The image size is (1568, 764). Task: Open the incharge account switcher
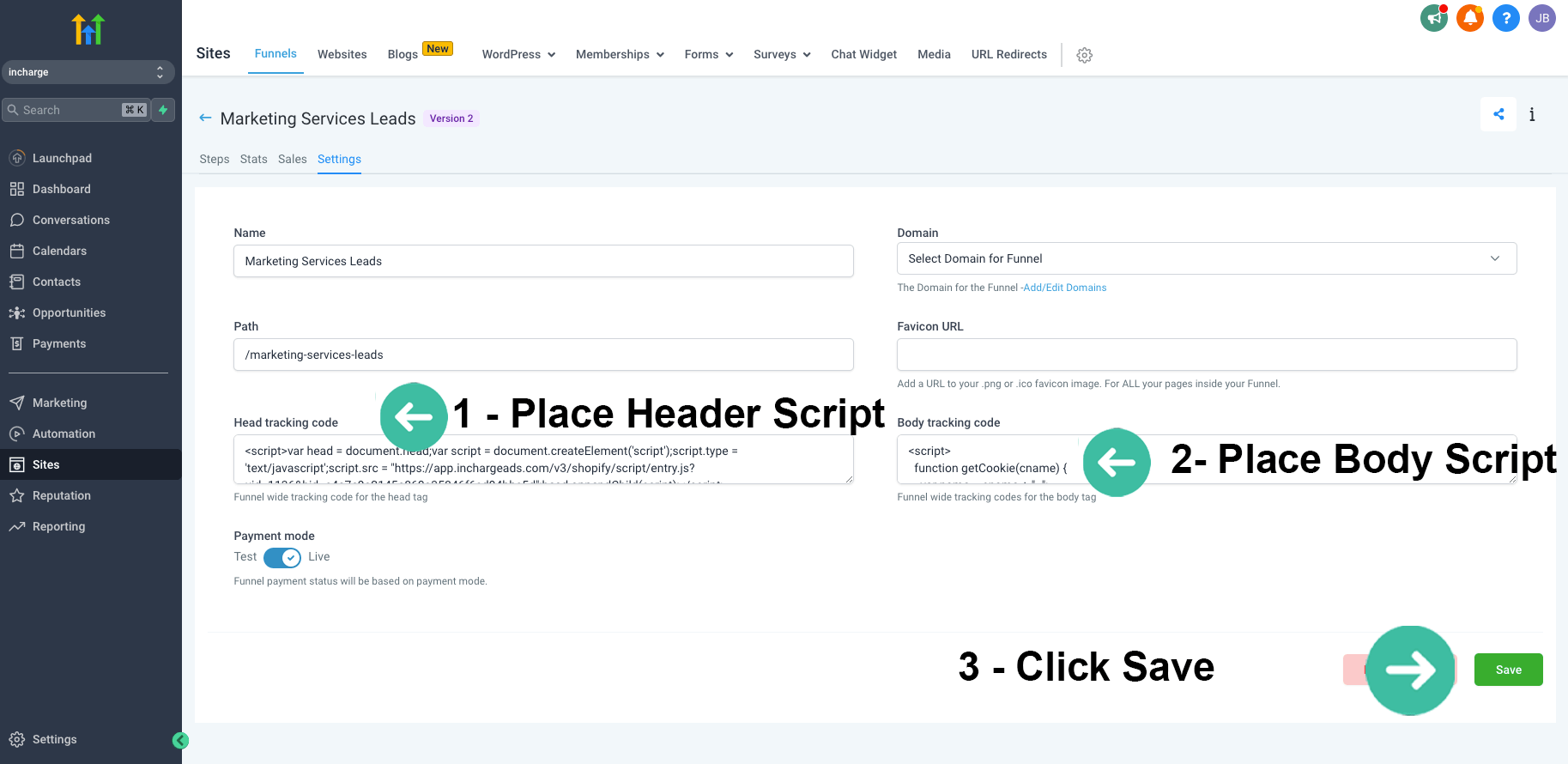(88, 72)
